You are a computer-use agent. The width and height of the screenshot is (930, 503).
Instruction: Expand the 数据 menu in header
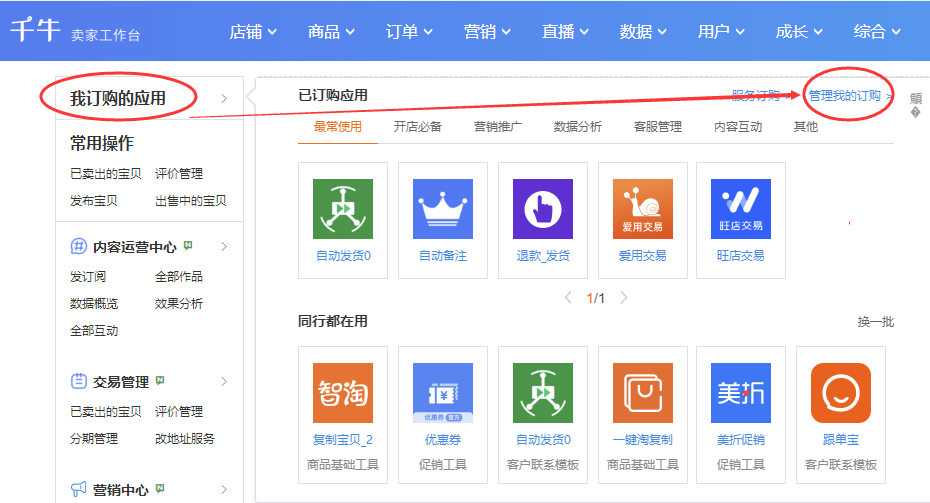pyautogui.click(x=643, y=31)
